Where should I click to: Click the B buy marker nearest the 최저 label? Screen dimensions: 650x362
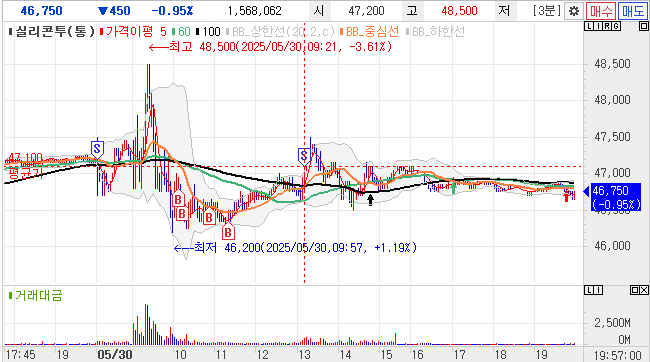click(228, 232)
